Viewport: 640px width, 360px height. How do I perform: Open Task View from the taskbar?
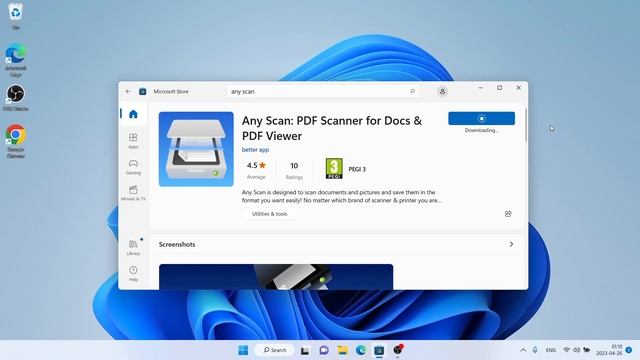tap(305, 350)
